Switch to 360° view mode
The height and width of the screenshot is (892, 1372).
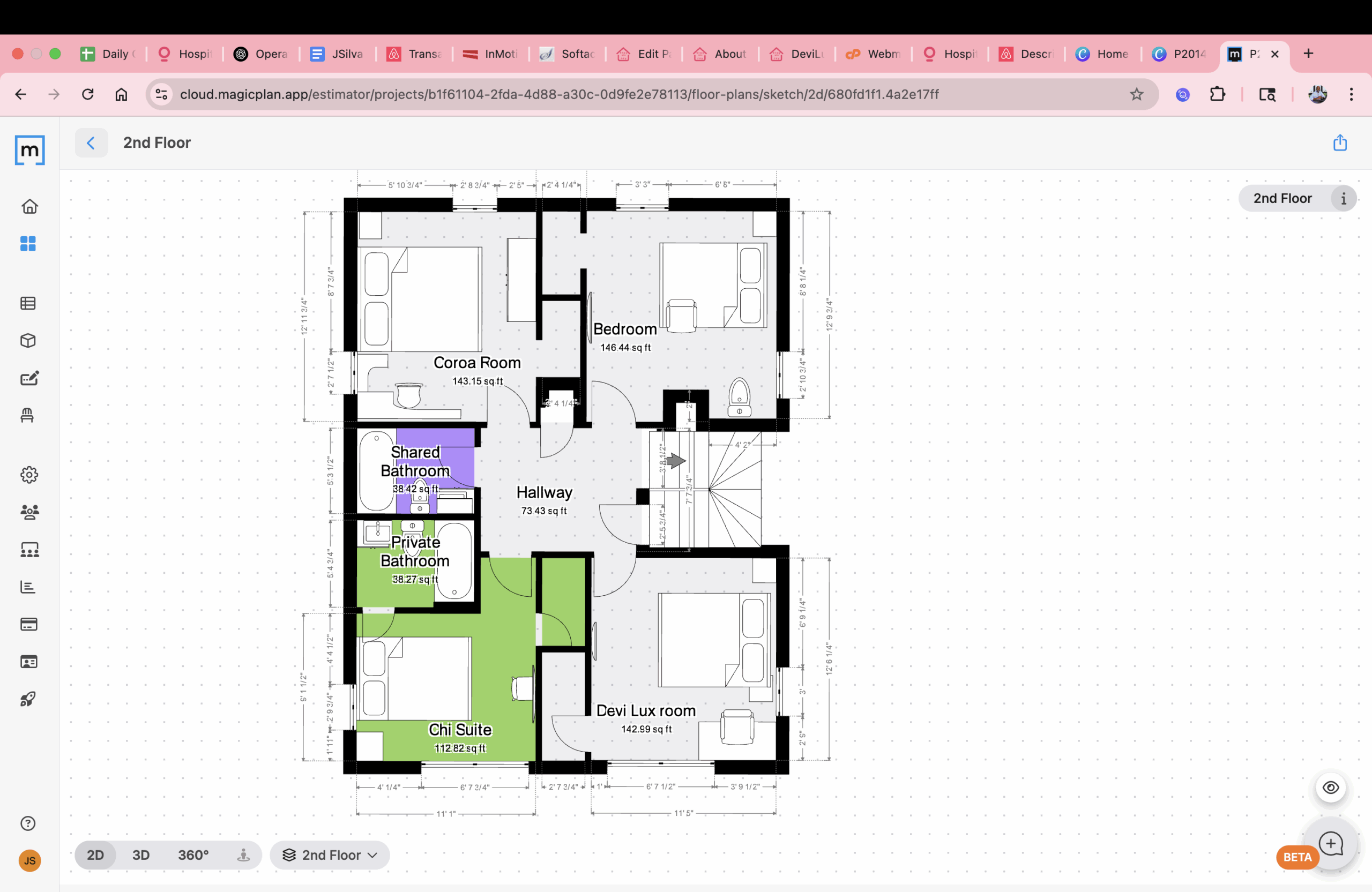coord(193,855)
